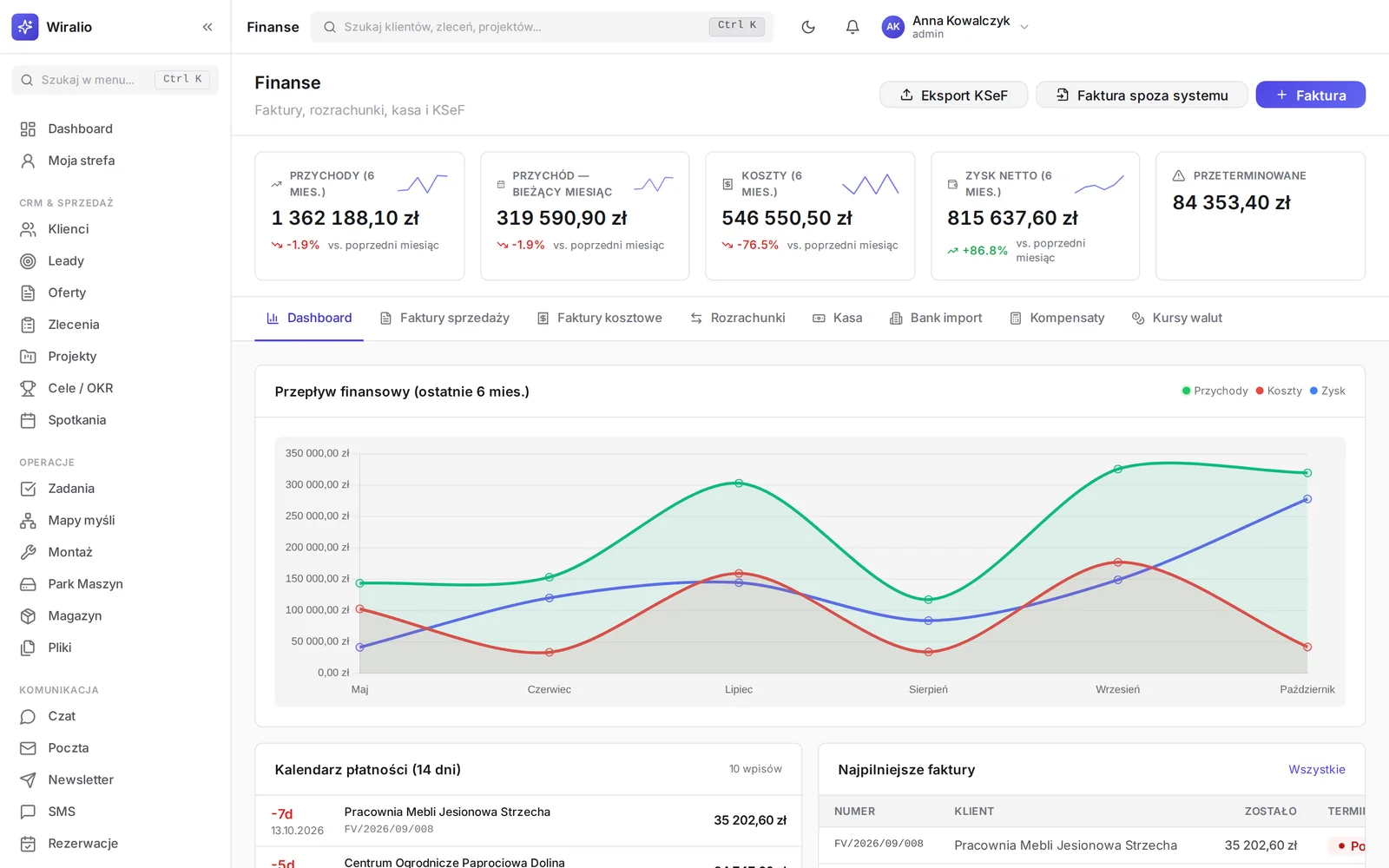Open Montaż wrench item
This screenshot has height=868, width=1389.
tap(115, 552)
